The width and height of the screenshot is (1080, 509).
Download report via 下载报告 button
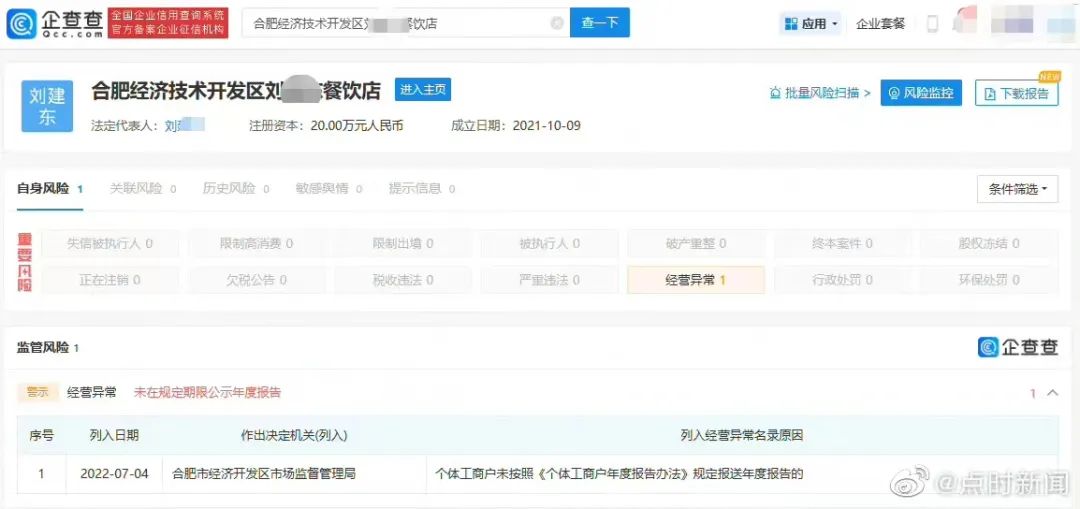pyautogui.click(x=1016, y=93)
